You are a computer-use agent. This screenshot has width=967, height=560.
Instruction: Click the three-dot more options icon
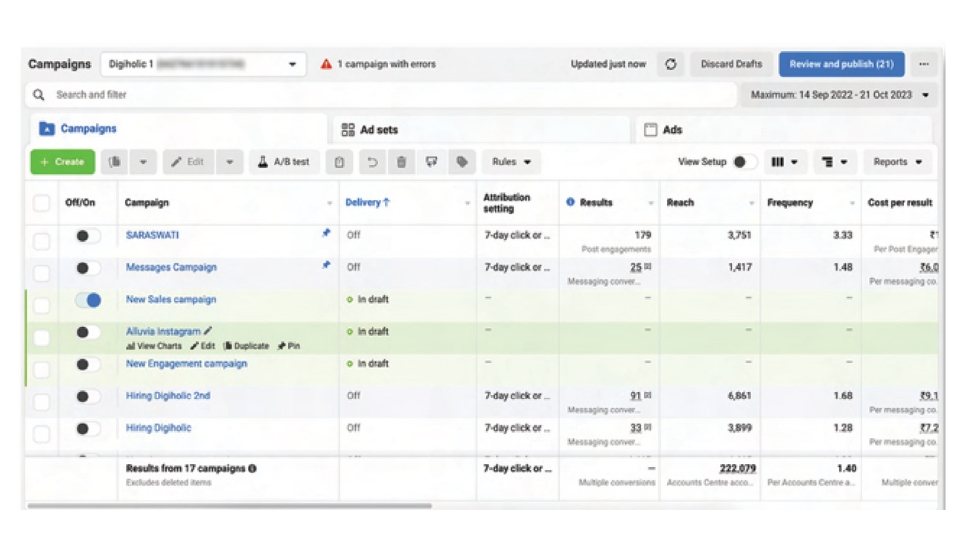(923, 64)
